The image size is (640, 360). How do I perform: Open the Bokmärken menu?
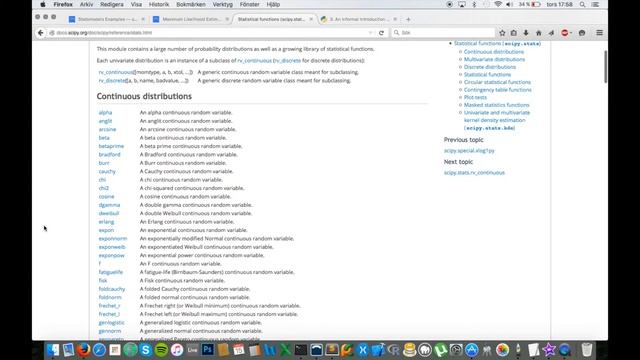coord(191,4)
